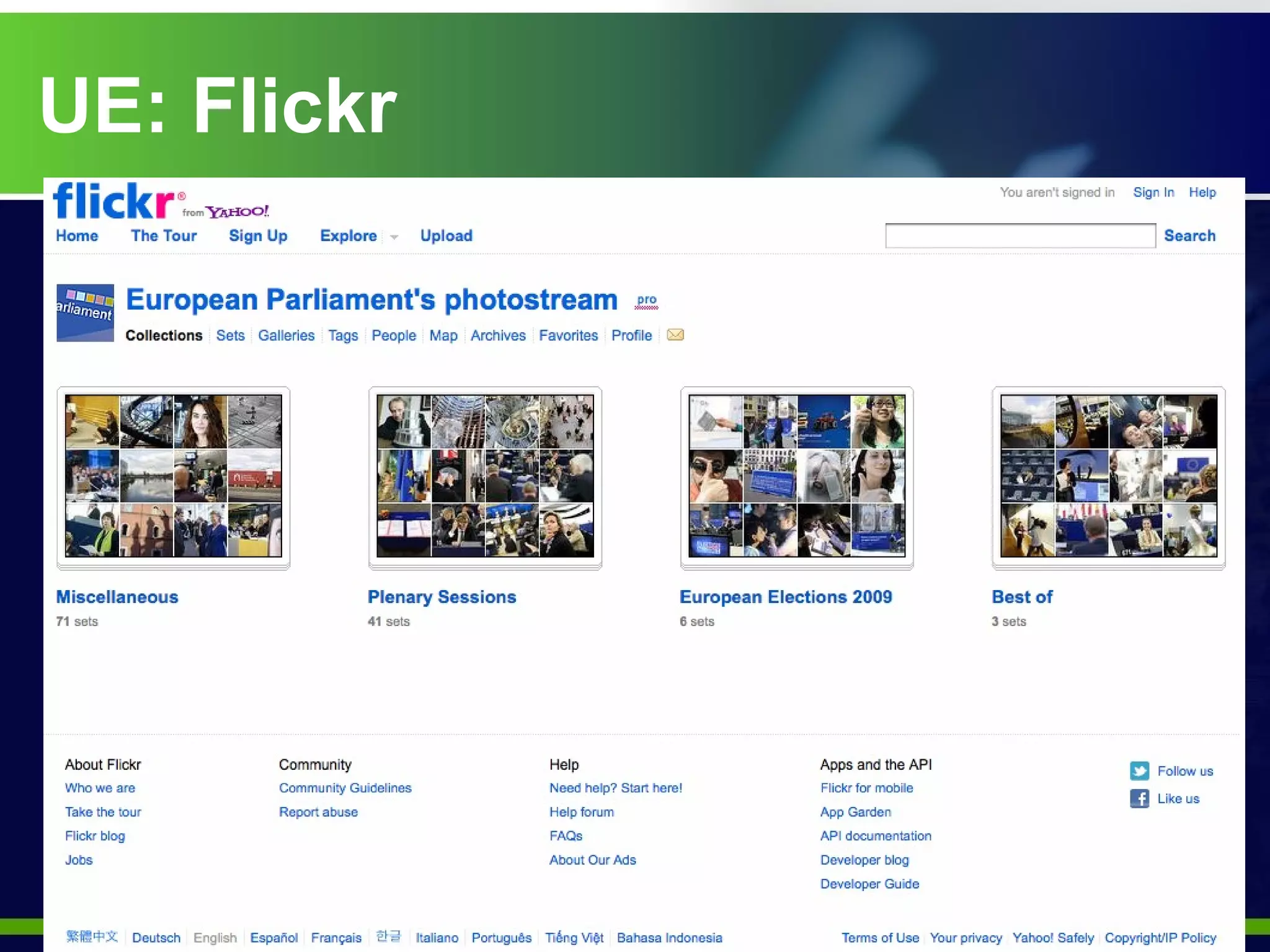Click the mail envelope icon
1270x952 pixels.
[x=675, y=335]
